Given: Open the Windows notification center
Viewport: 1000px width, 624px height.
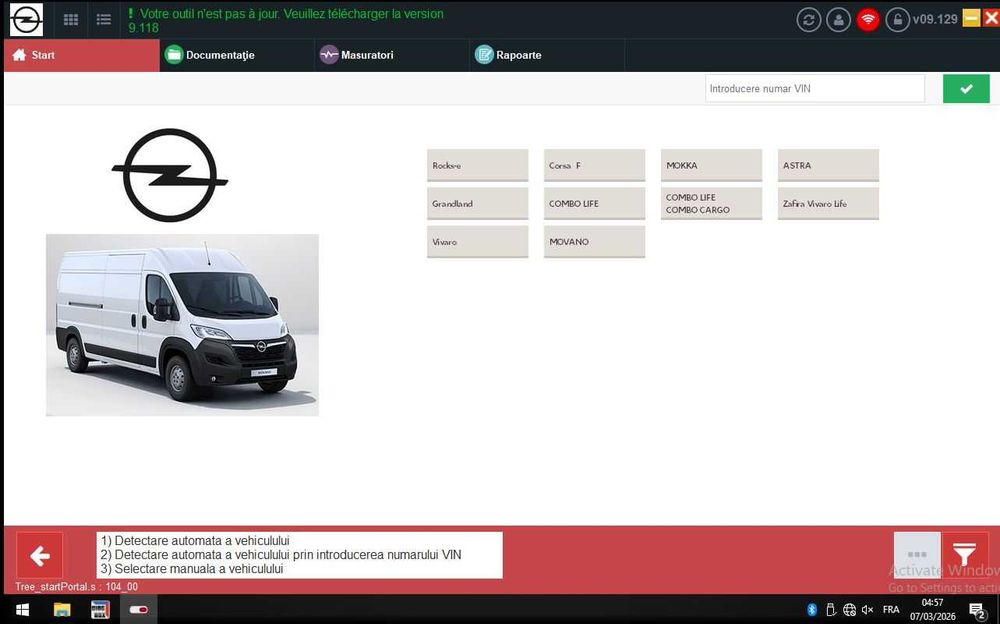Looking at the screenshot, I should point(977,611).
